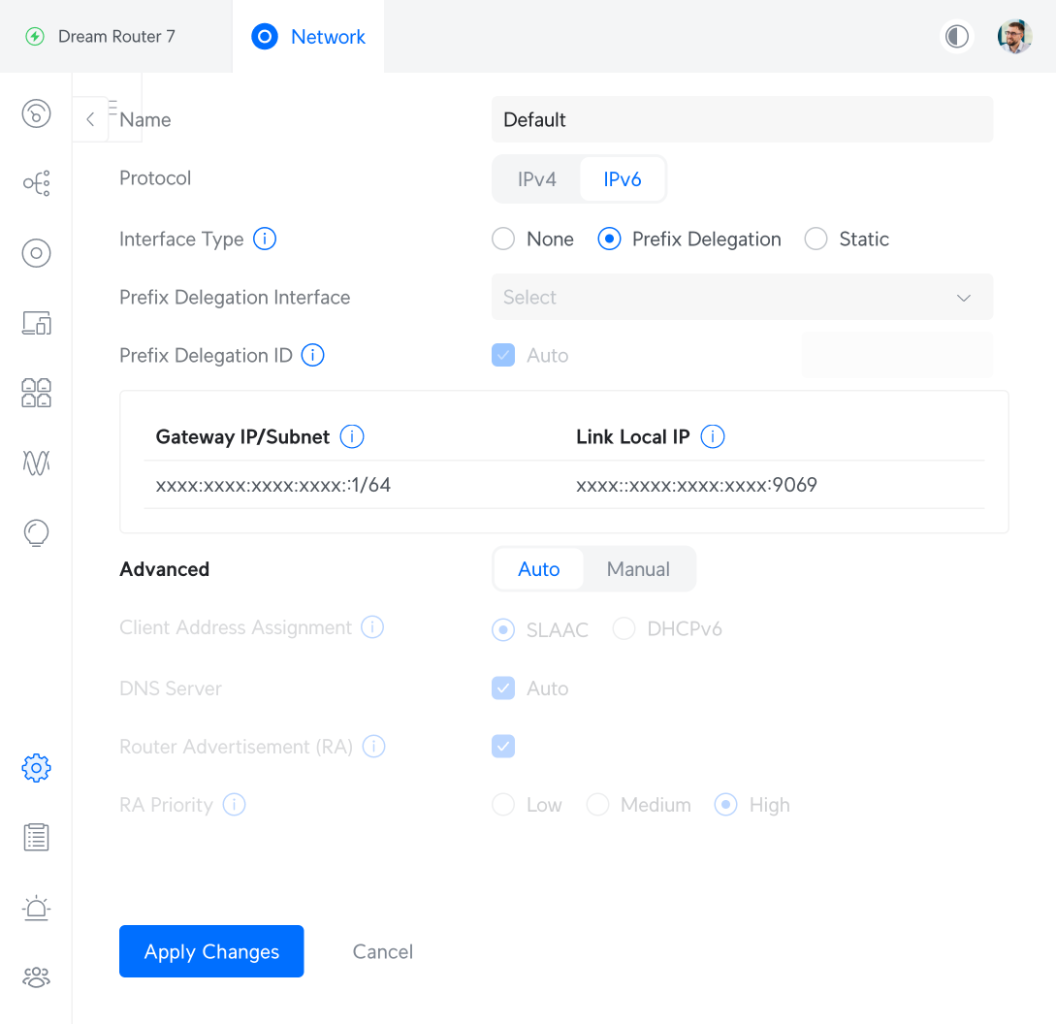Show info for Router Advertisement (RA)
The height and width of the screenshot is (1024, 1056).
(x=374, y=746)
